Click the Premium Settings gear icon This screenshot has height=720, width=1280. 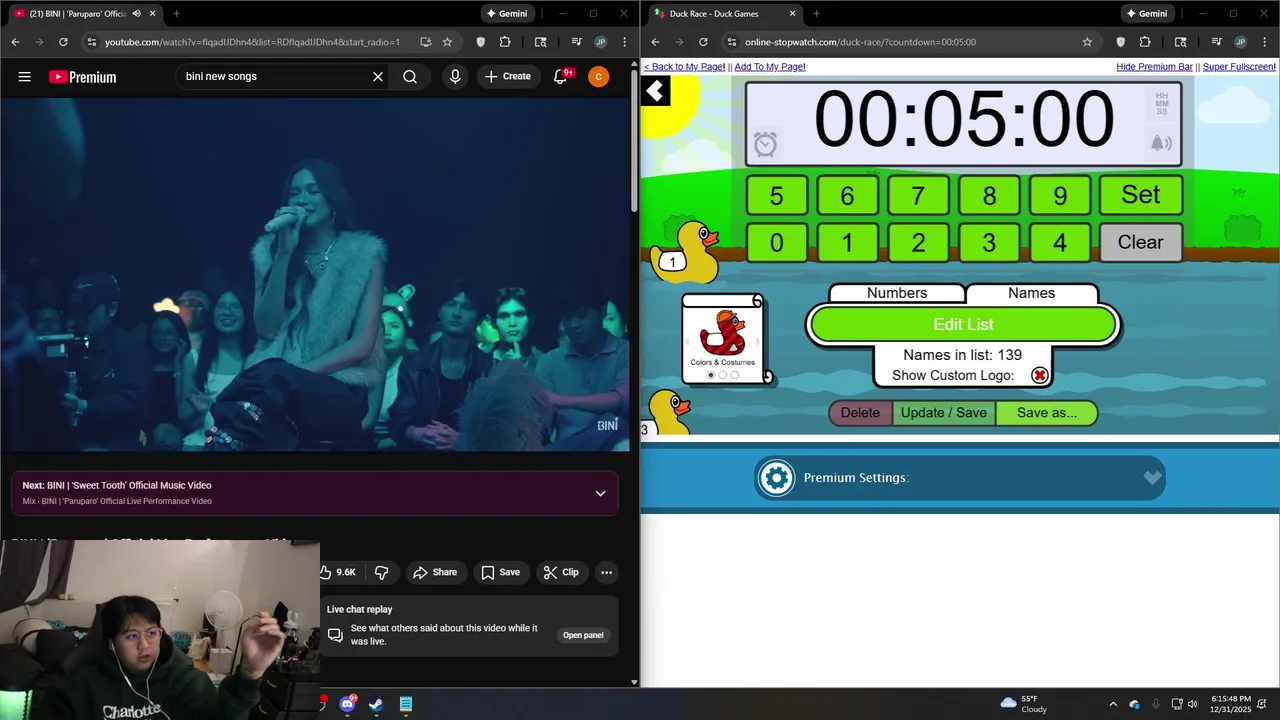(x=776, y=478)
